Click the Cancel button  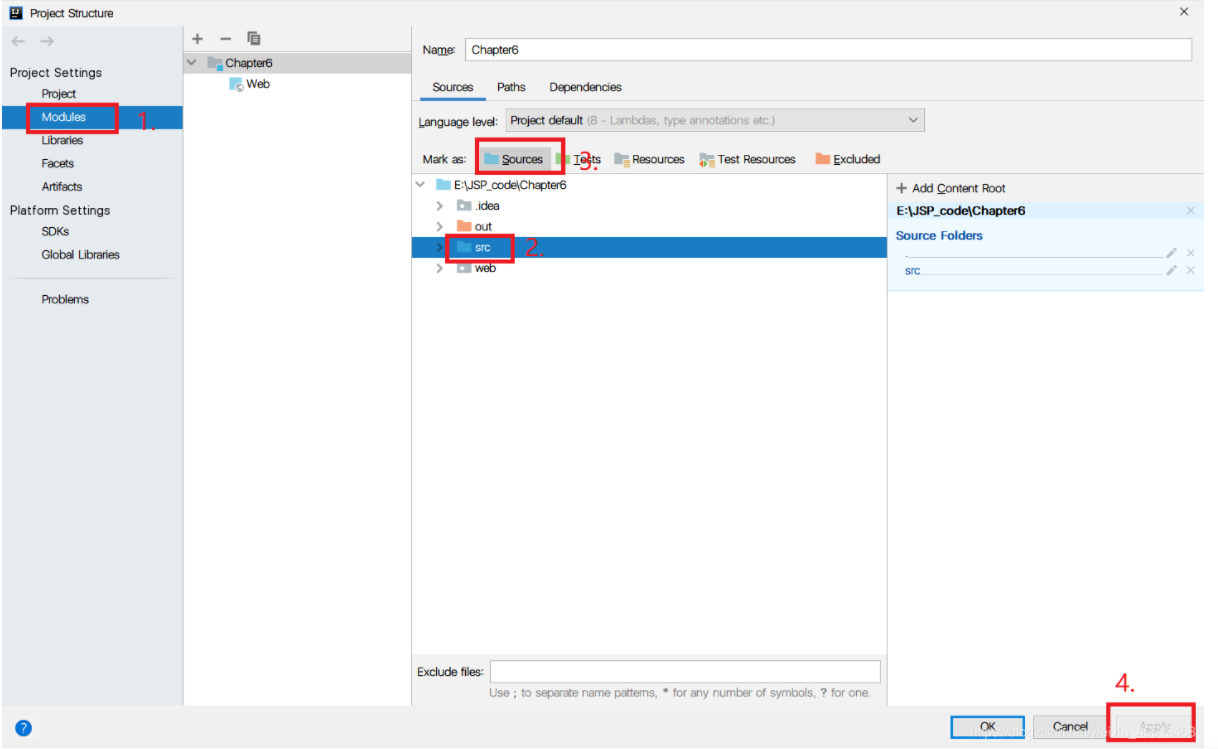click(1070, 727)
